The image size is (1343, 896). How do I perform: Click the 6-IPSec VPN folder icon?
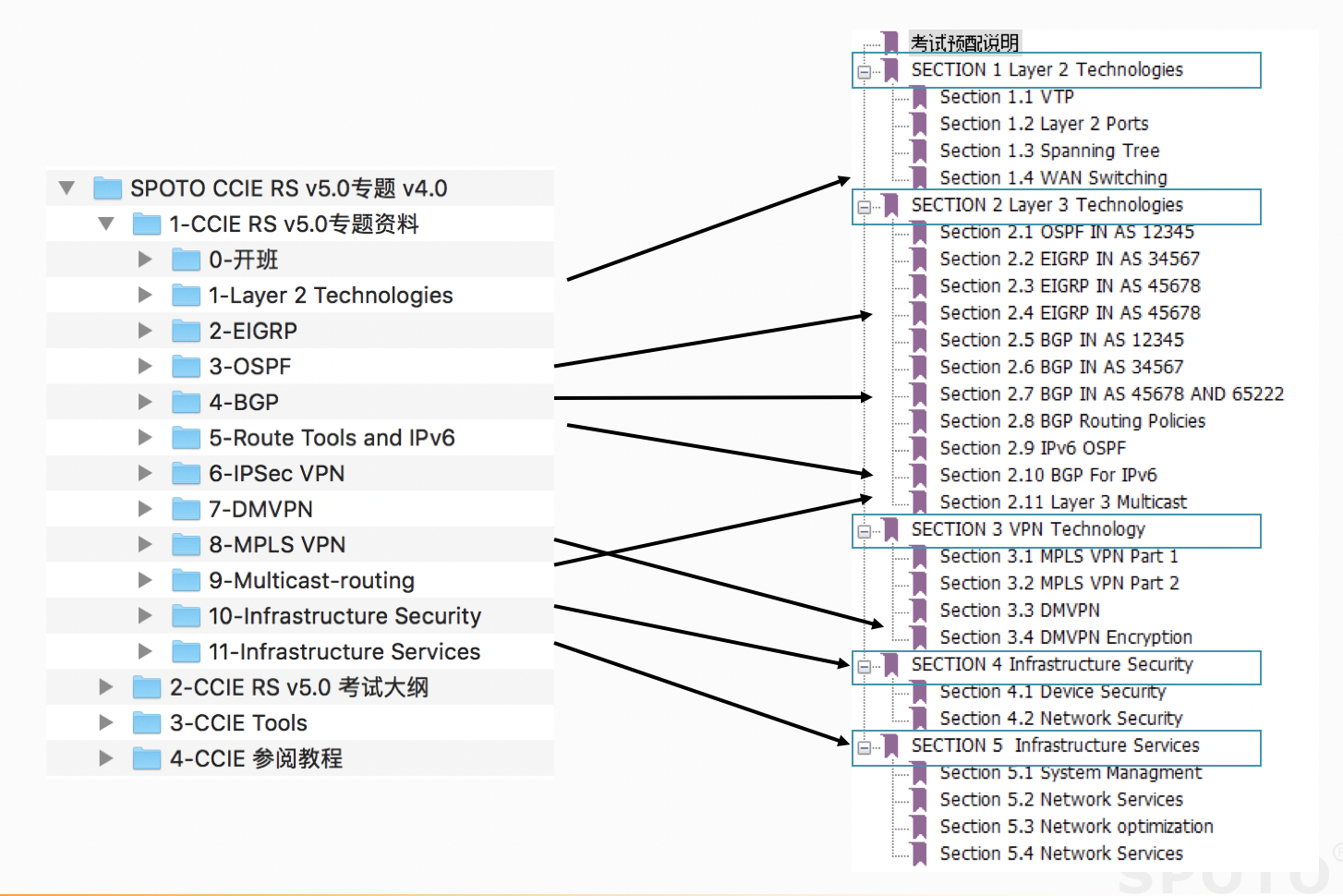tap(187, 474)
